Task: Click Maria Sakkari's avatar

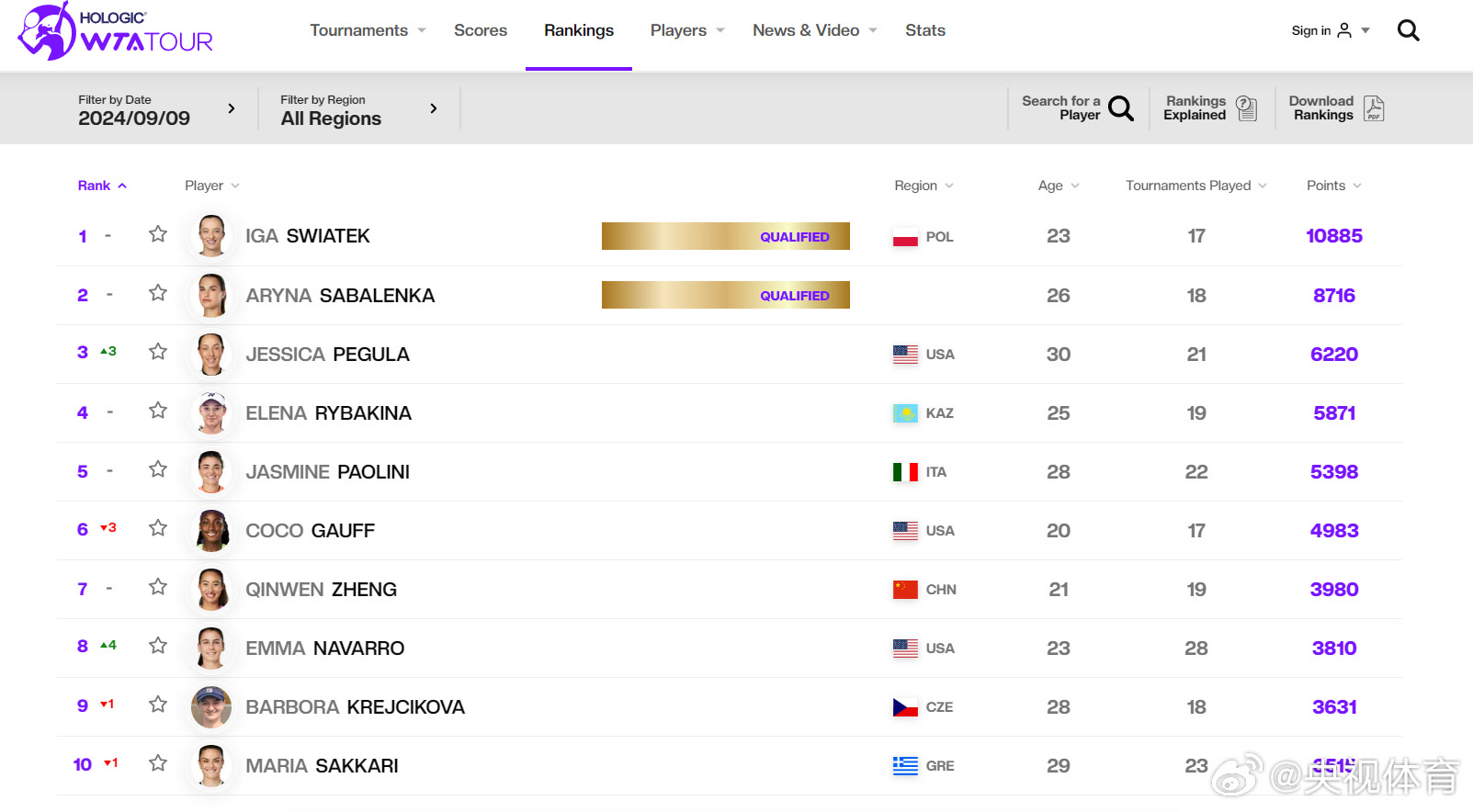Action: pyautogui.click(x=211, y=766)
